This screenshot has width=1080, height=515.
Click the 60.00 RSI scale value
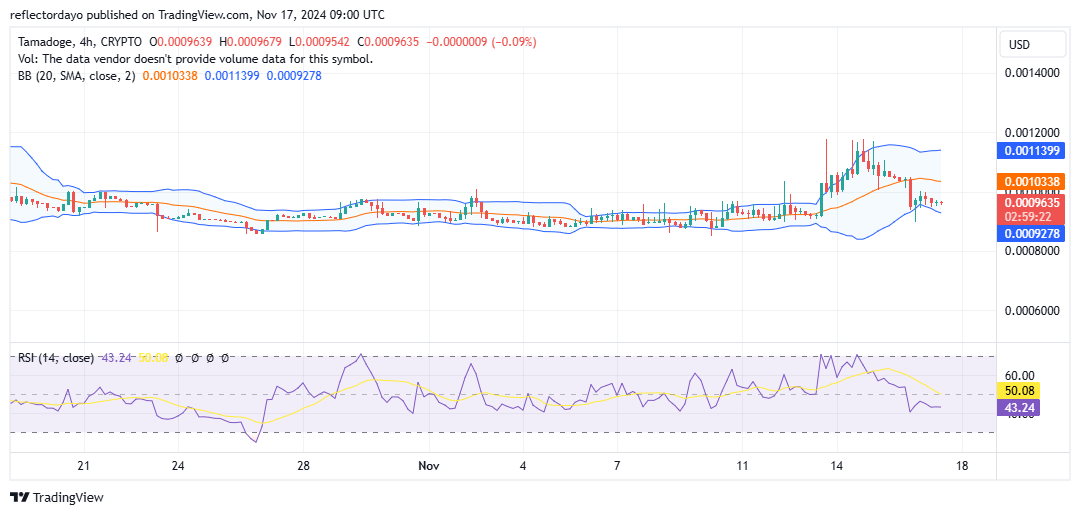pos(1020,375)
